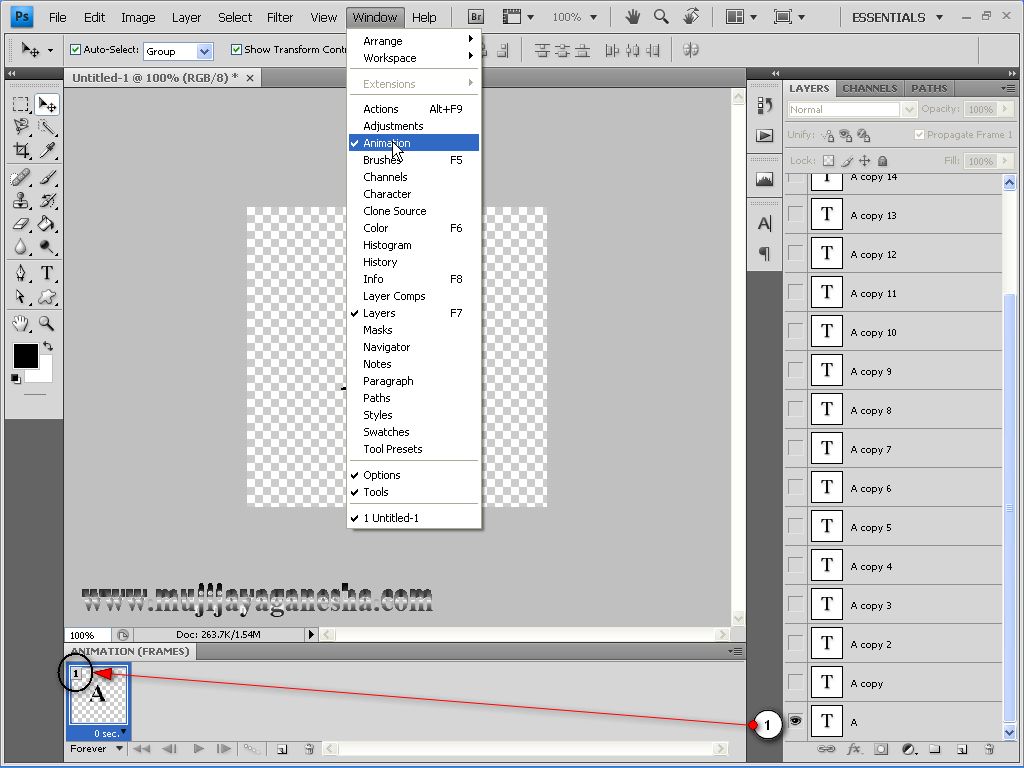Toggle Show Transform Controls checkbox
This screenshot has width=1024, height=768.
pyautogui.click(x=236, y=50)
